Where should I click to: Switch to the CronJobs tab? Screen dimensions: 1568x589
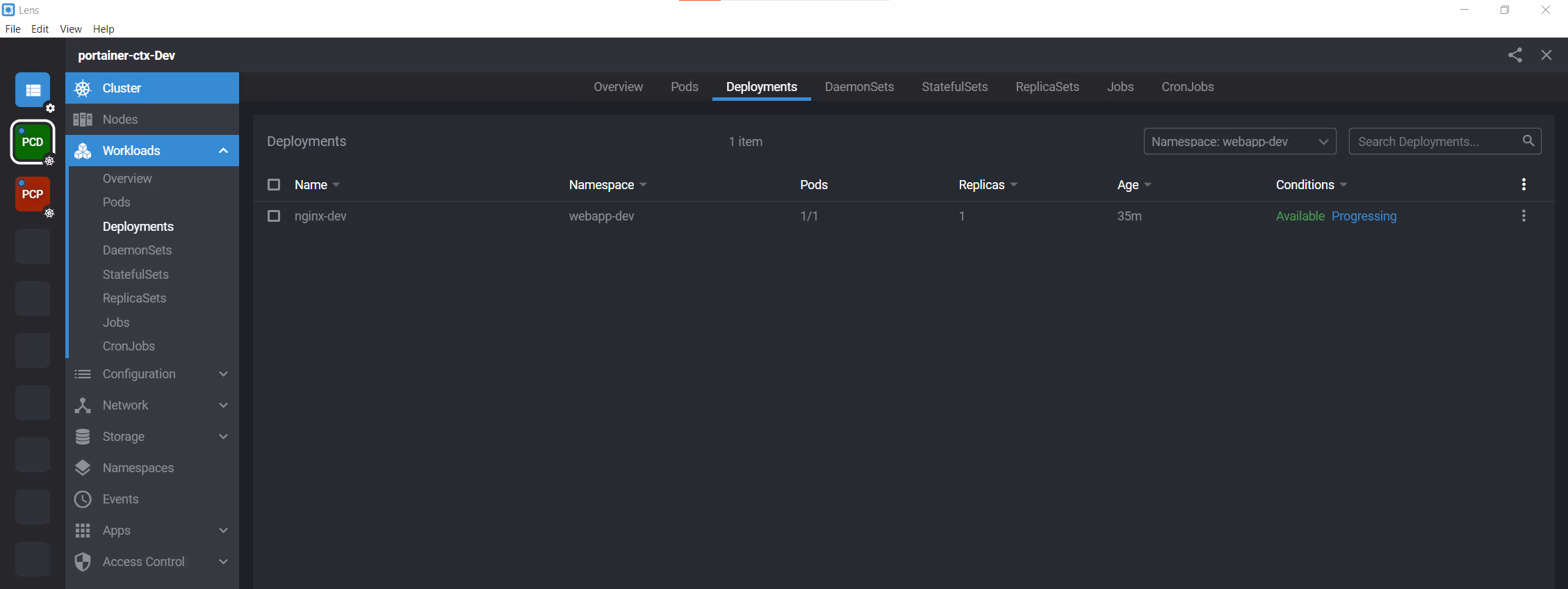pos(1187,87)
